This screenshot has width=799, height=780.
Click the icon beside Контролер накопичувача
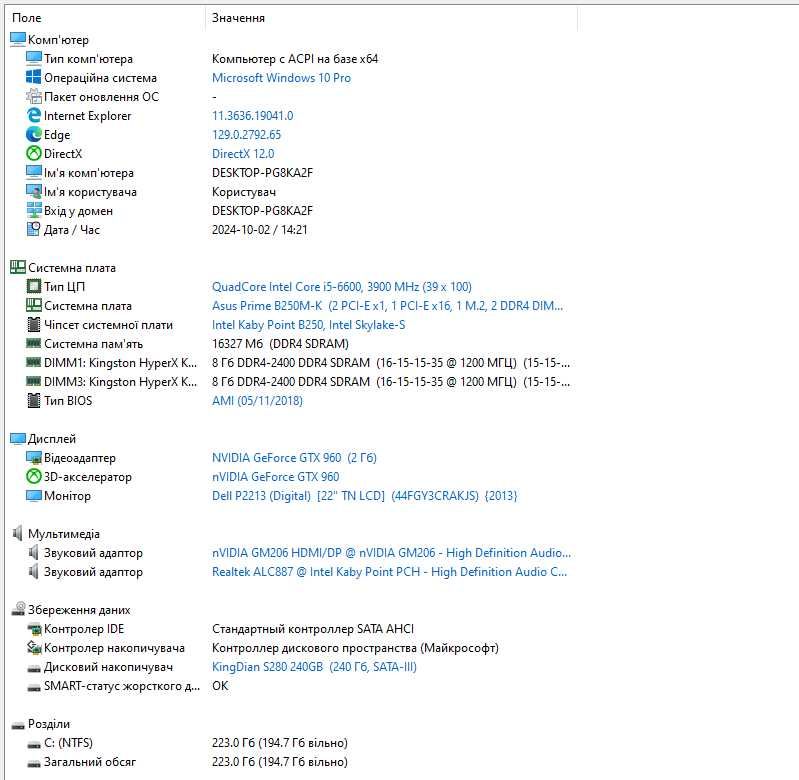click(34, 647)
